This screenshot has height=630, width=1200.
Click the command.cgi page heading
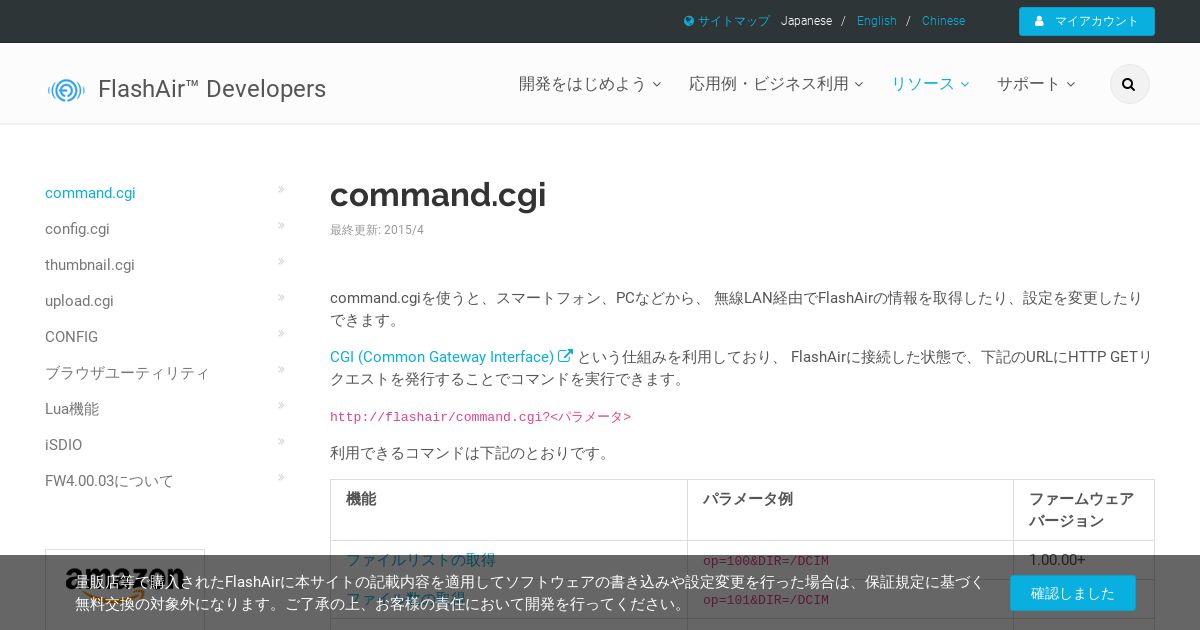coord(438,194)
